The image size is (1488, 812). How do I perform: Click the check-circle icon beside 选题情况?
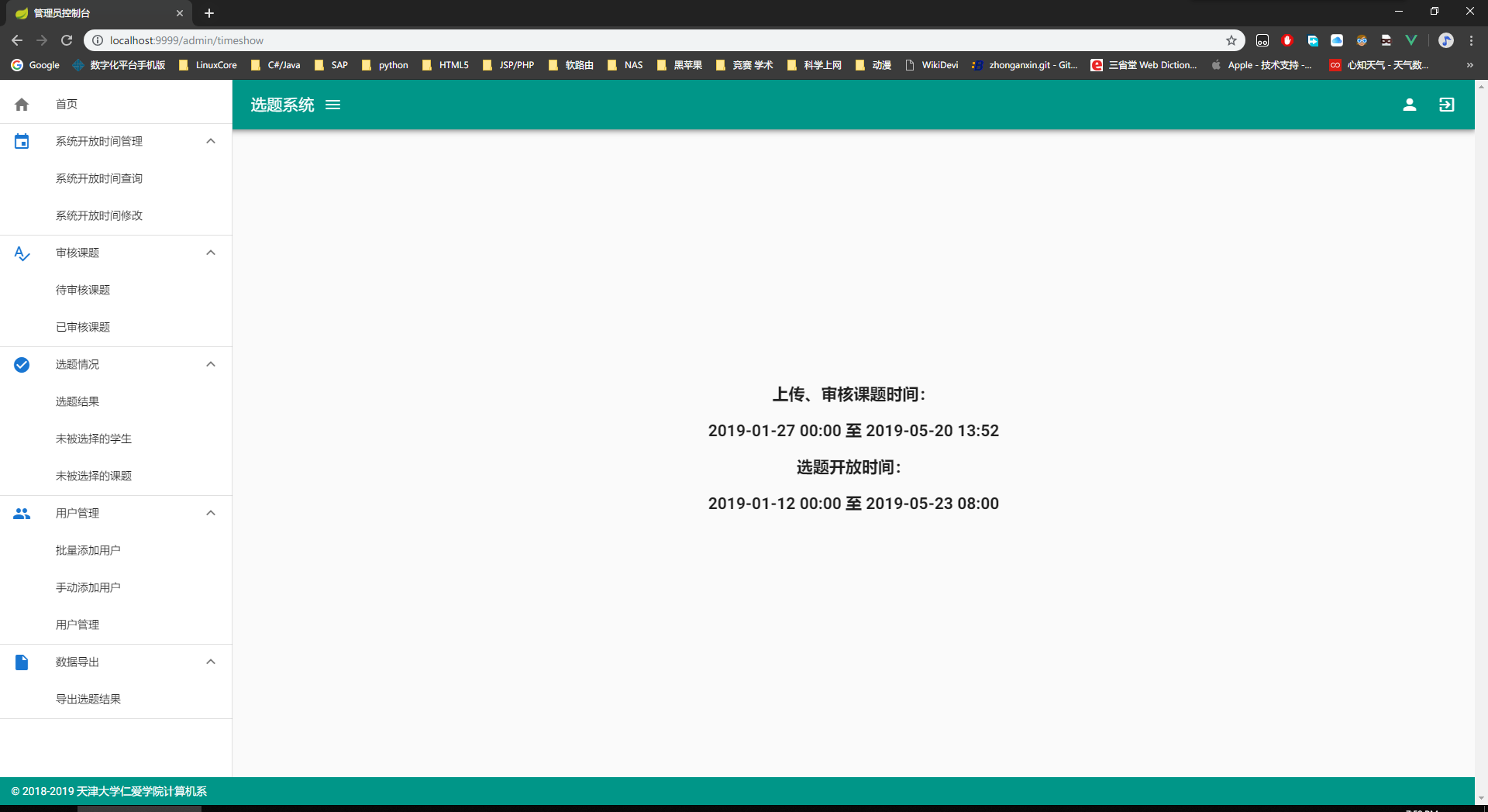coord(22,364)
